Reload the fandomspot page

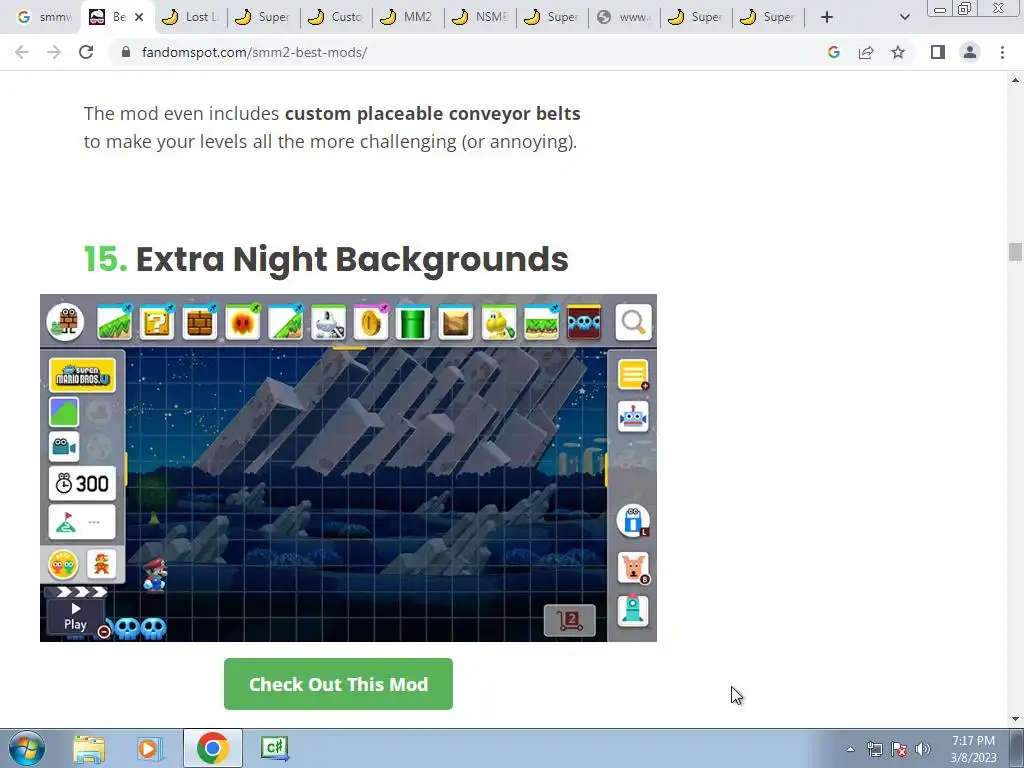pyautogui.click(x=86, y=52)
